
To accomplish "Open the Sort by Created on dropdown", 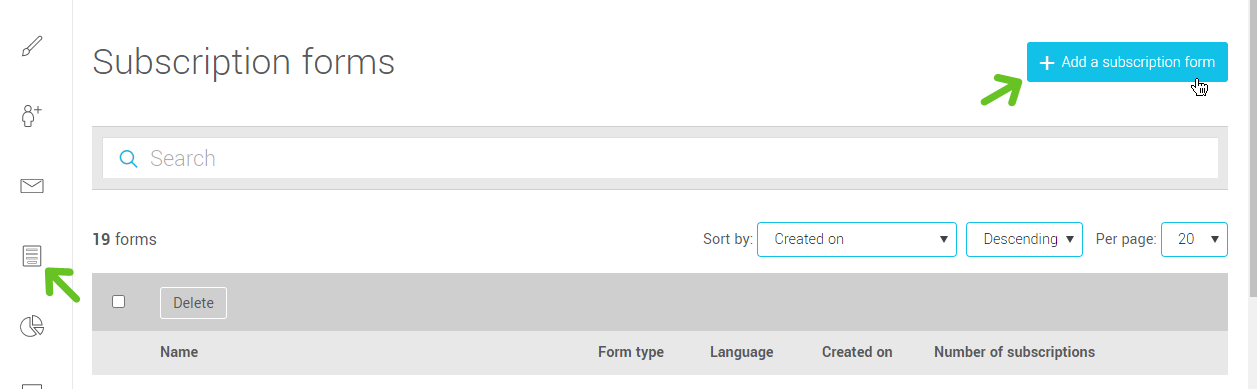I will [x=857, y=239].
